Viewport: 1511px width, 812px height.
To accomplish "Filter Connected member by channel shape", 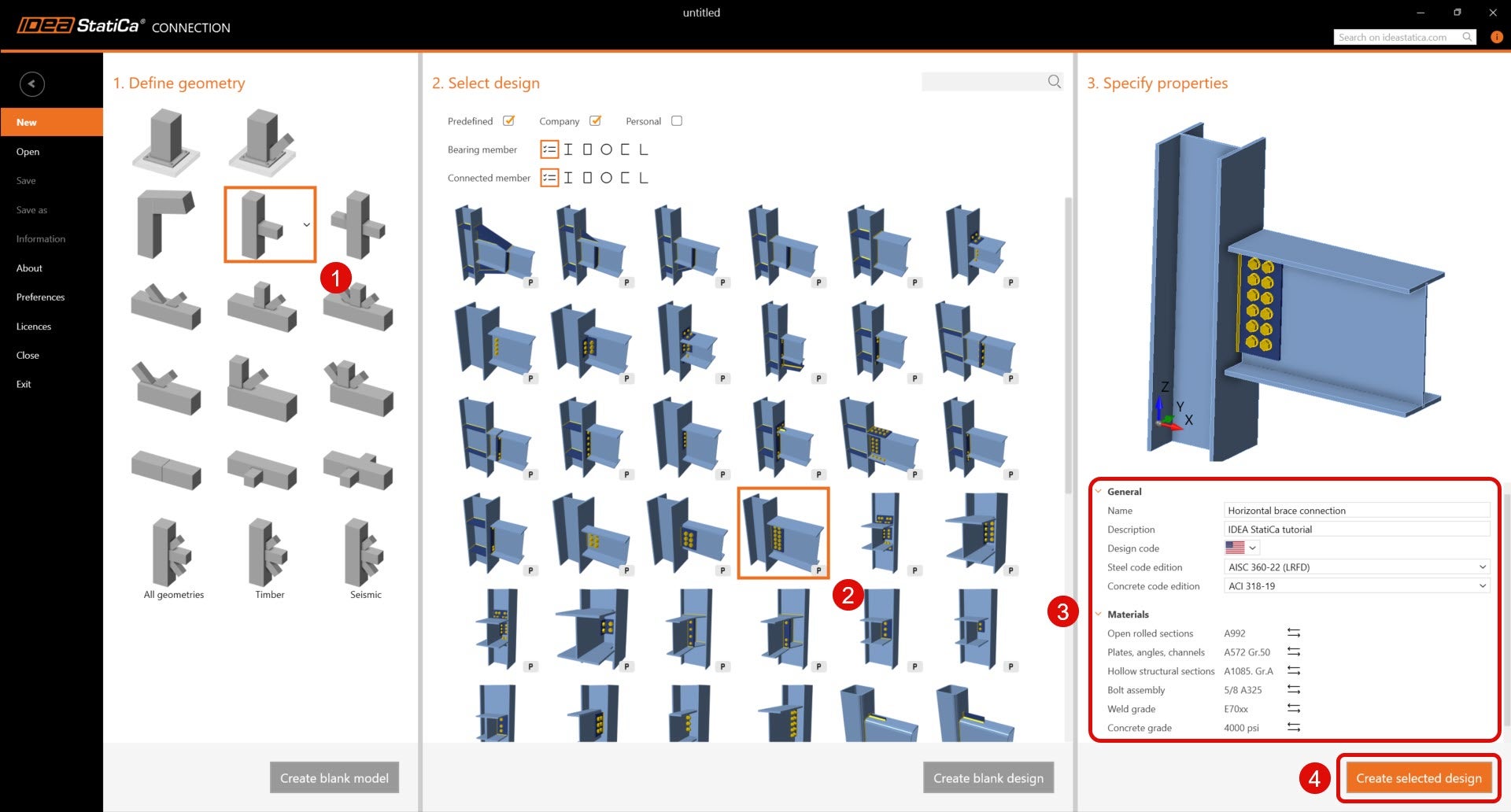I will point(625,178).
